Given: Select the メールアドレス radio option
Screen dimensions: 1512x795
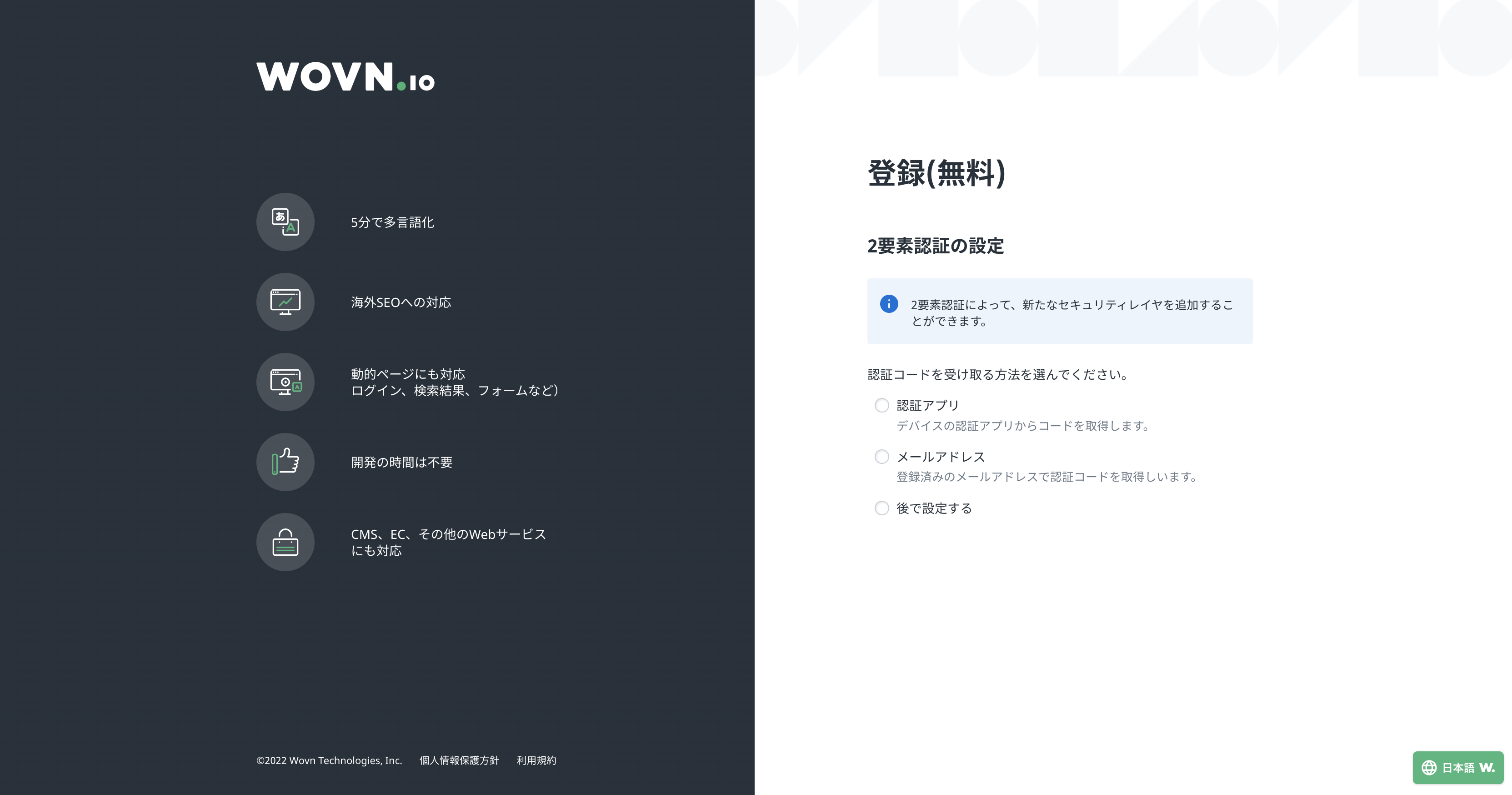Looking at the screenshot, I should [x=881, y=457].
